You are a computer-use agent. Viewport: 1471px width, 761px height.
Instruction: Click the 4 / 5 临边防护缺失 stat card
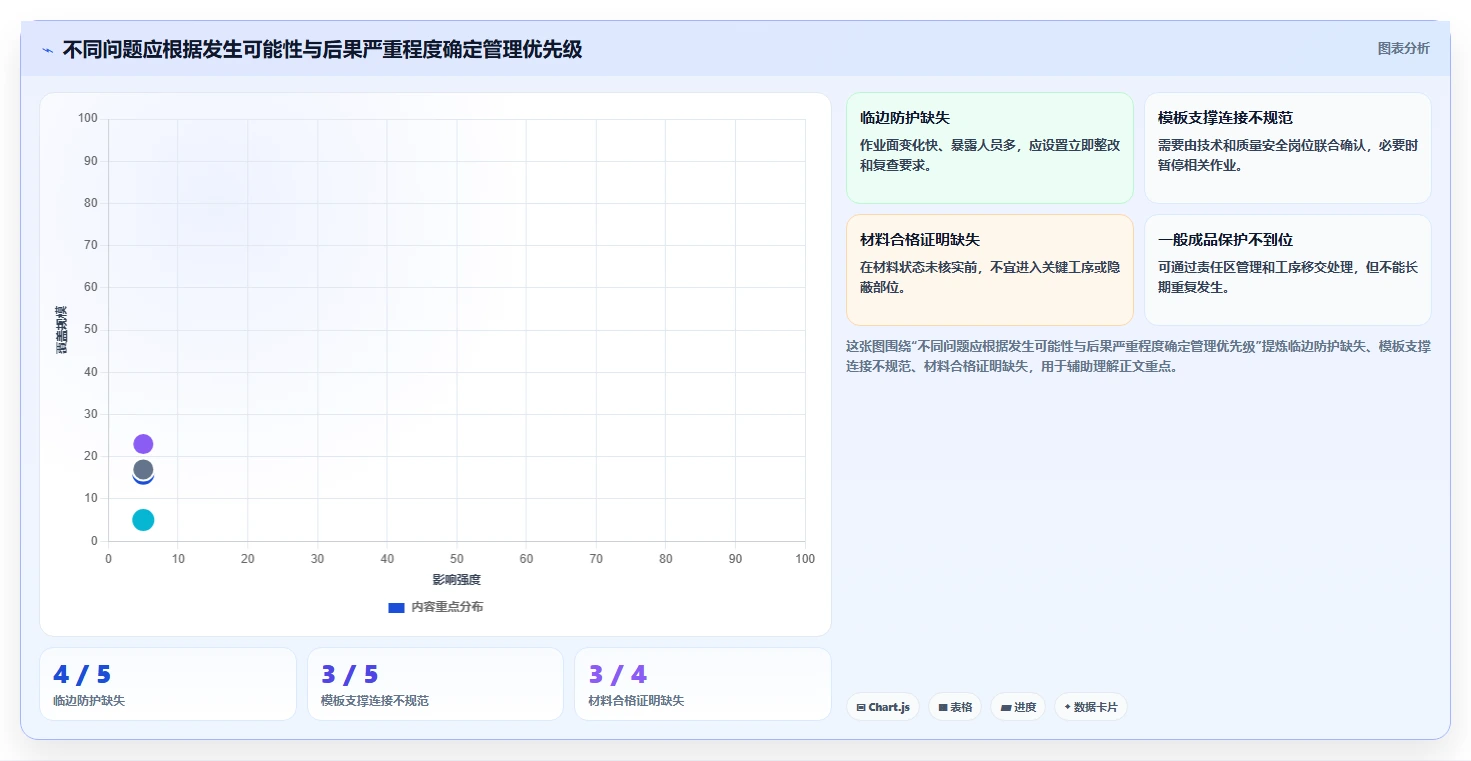click(x=168, y=684)
